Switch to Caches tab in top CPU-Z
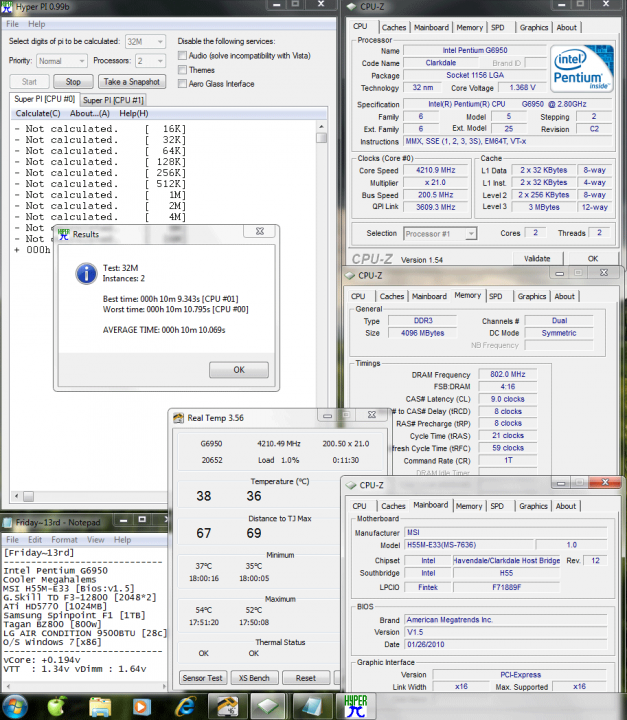The image size is (627, 720). 394,28
